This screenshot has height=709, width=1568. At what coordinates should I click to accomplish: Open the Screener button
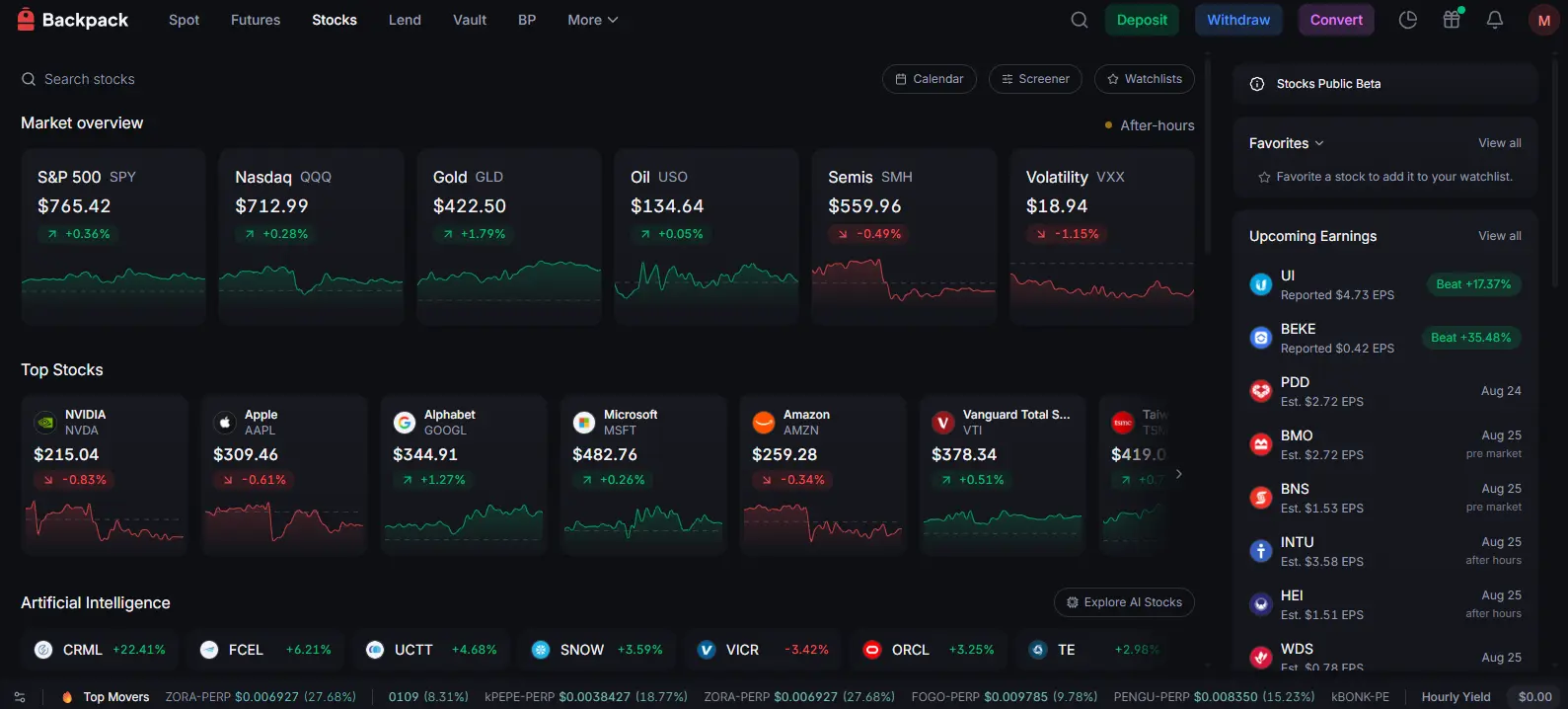click(1035, 79)
